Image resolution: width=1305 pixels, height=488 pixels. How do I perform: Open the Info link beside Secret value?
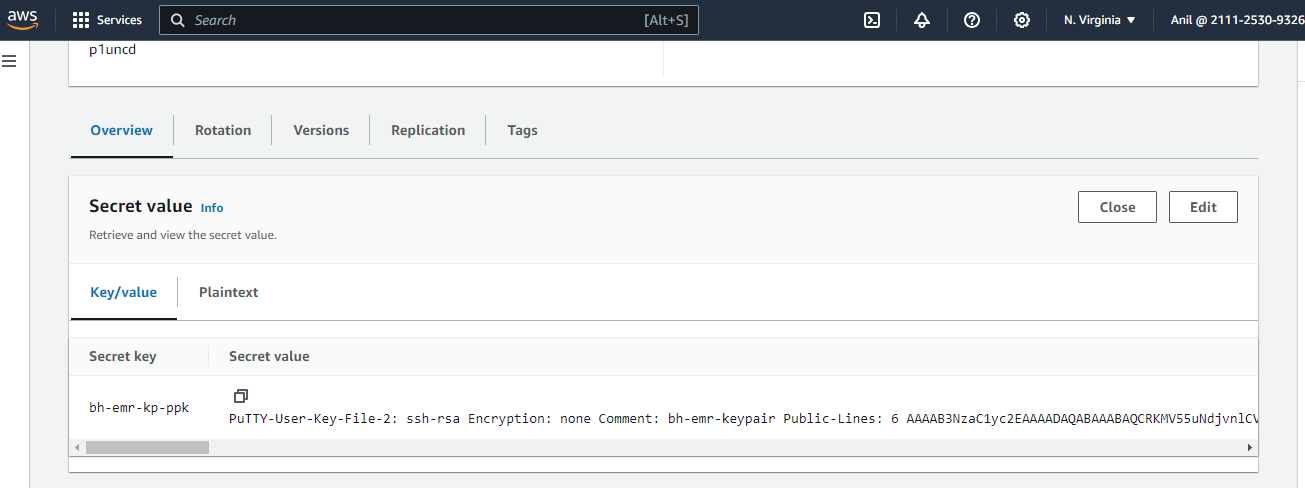coord(212,208)
